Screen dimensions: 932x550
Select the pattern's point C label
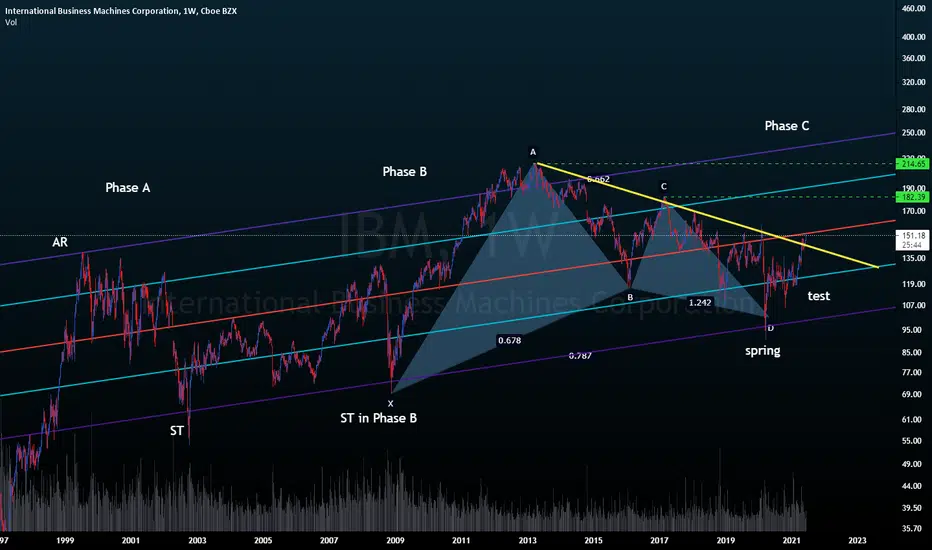[664, 187]
